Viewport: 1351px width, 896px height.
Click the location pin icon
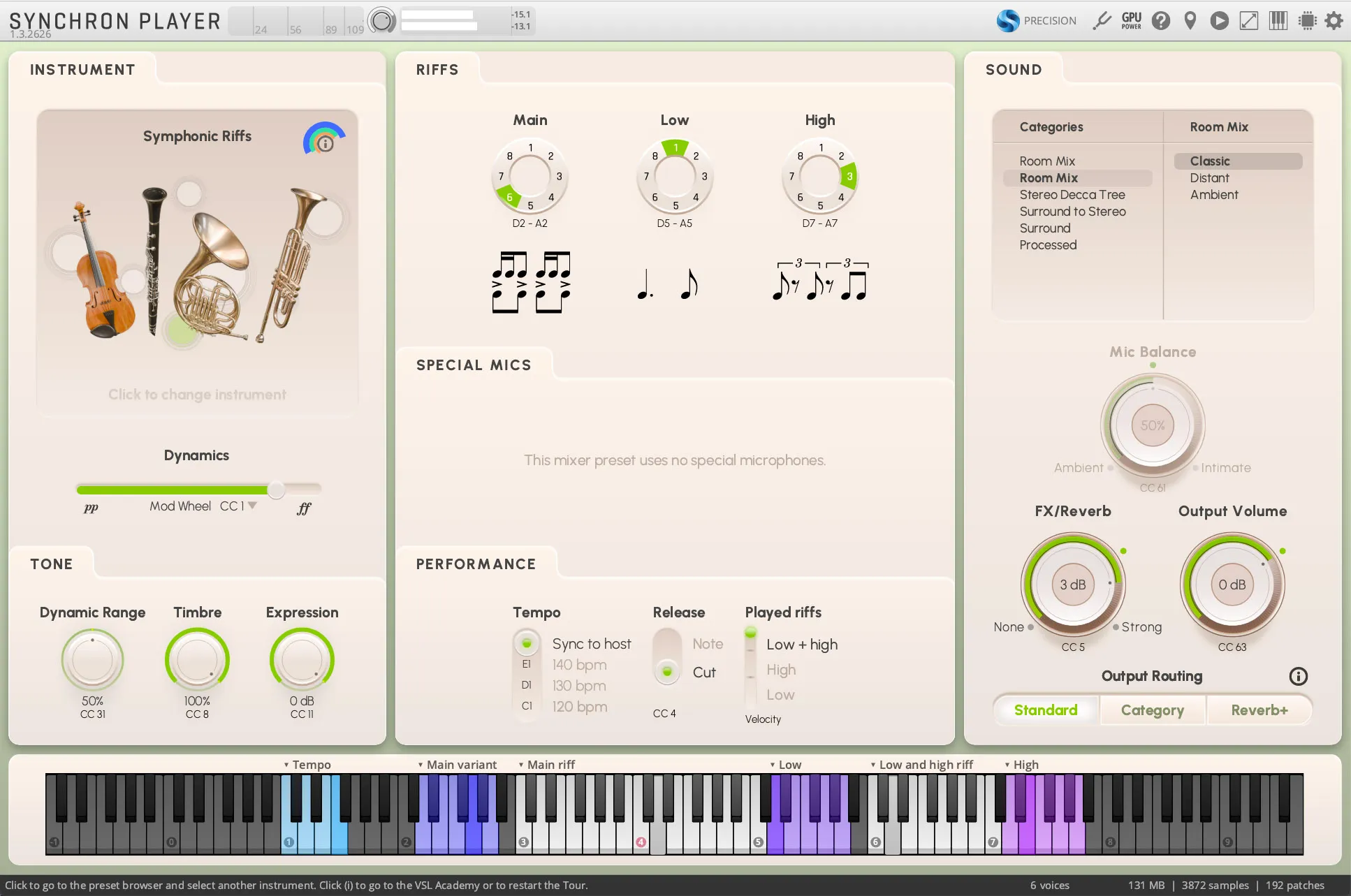[1190, 21]
